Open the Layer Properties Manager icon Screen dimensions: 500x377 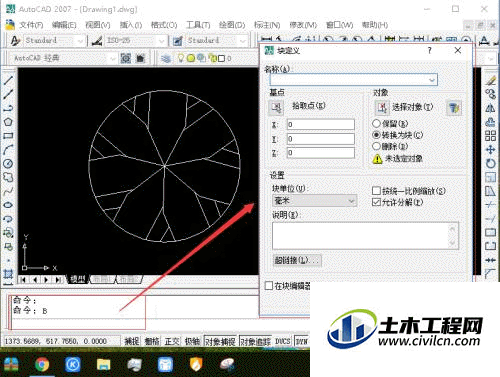click(166, 59)
